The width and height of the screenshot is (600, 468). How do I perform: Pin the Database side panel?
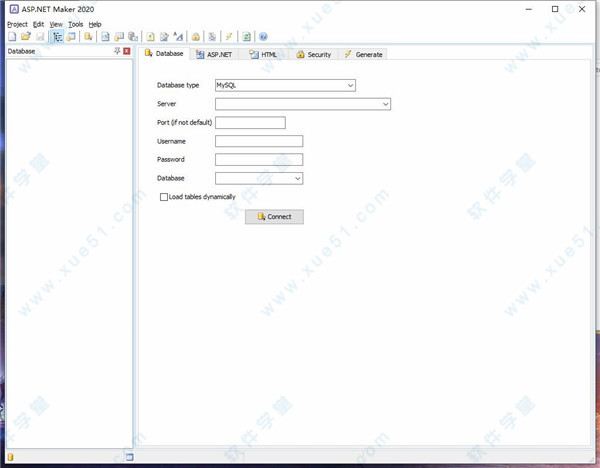tap(117, 51)
